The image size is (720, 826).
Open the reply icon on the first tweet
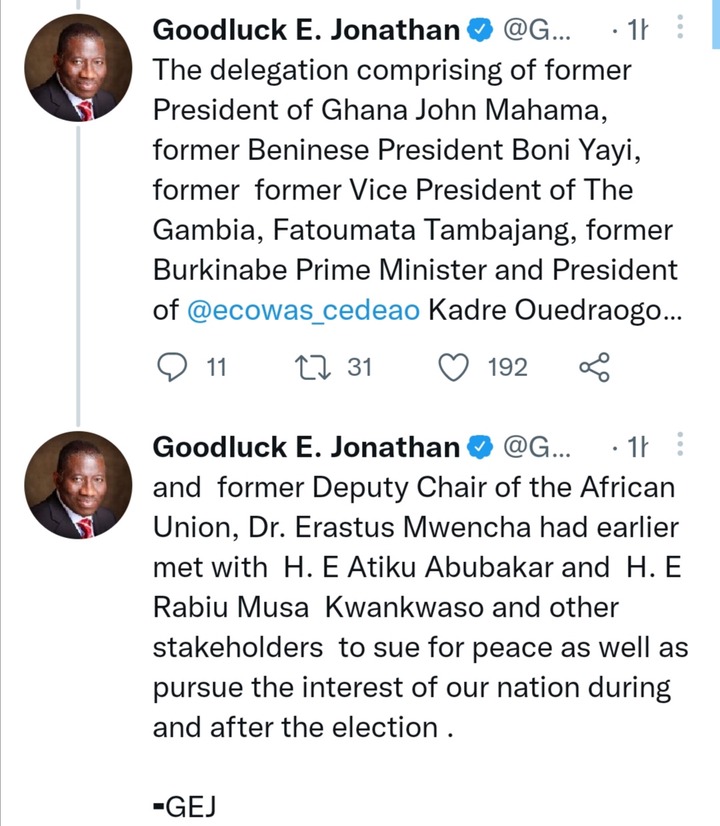pyautogui.click(x=172, y=367)
